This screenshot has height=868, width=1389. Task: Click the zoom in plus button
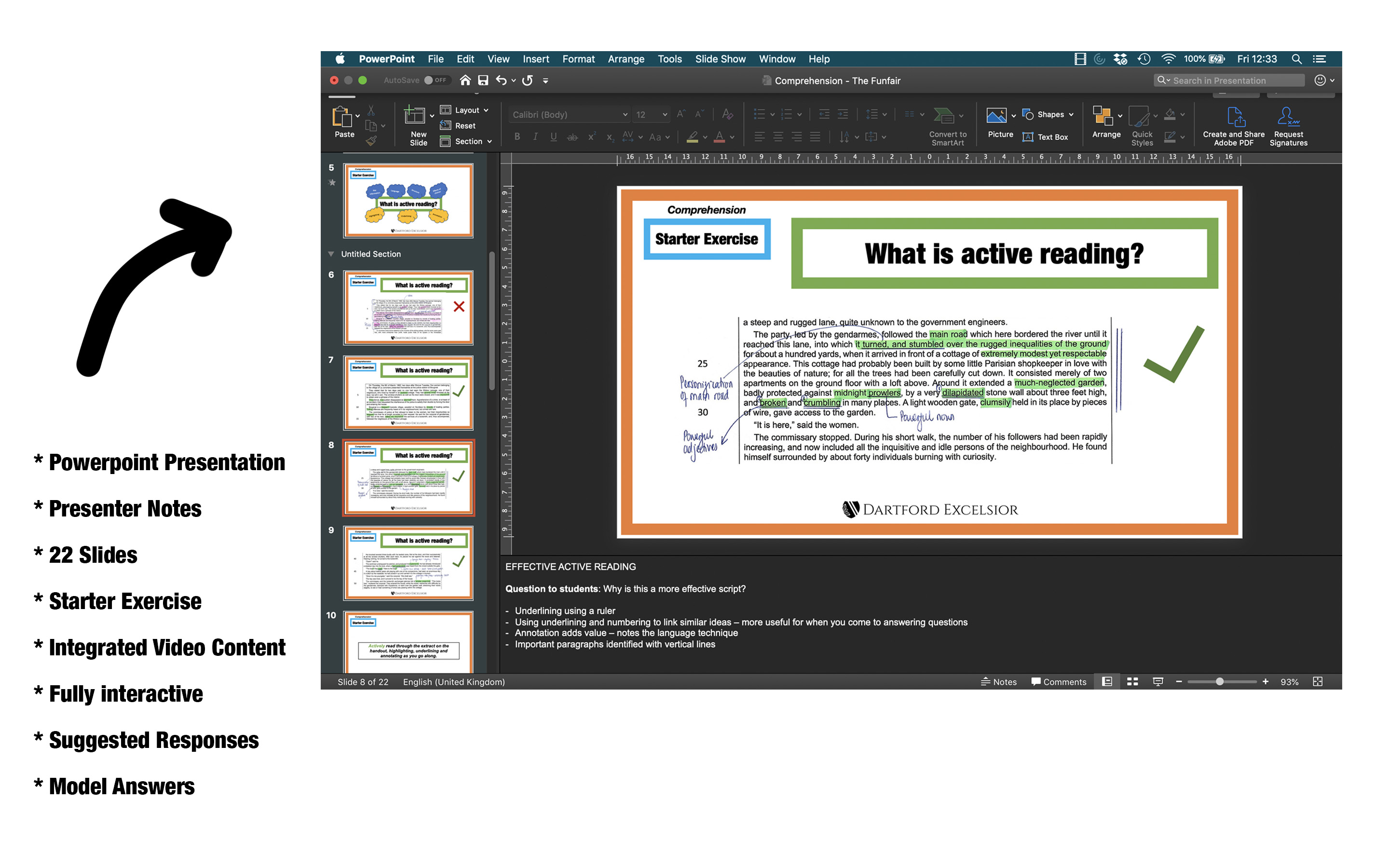coord(1265,681)
